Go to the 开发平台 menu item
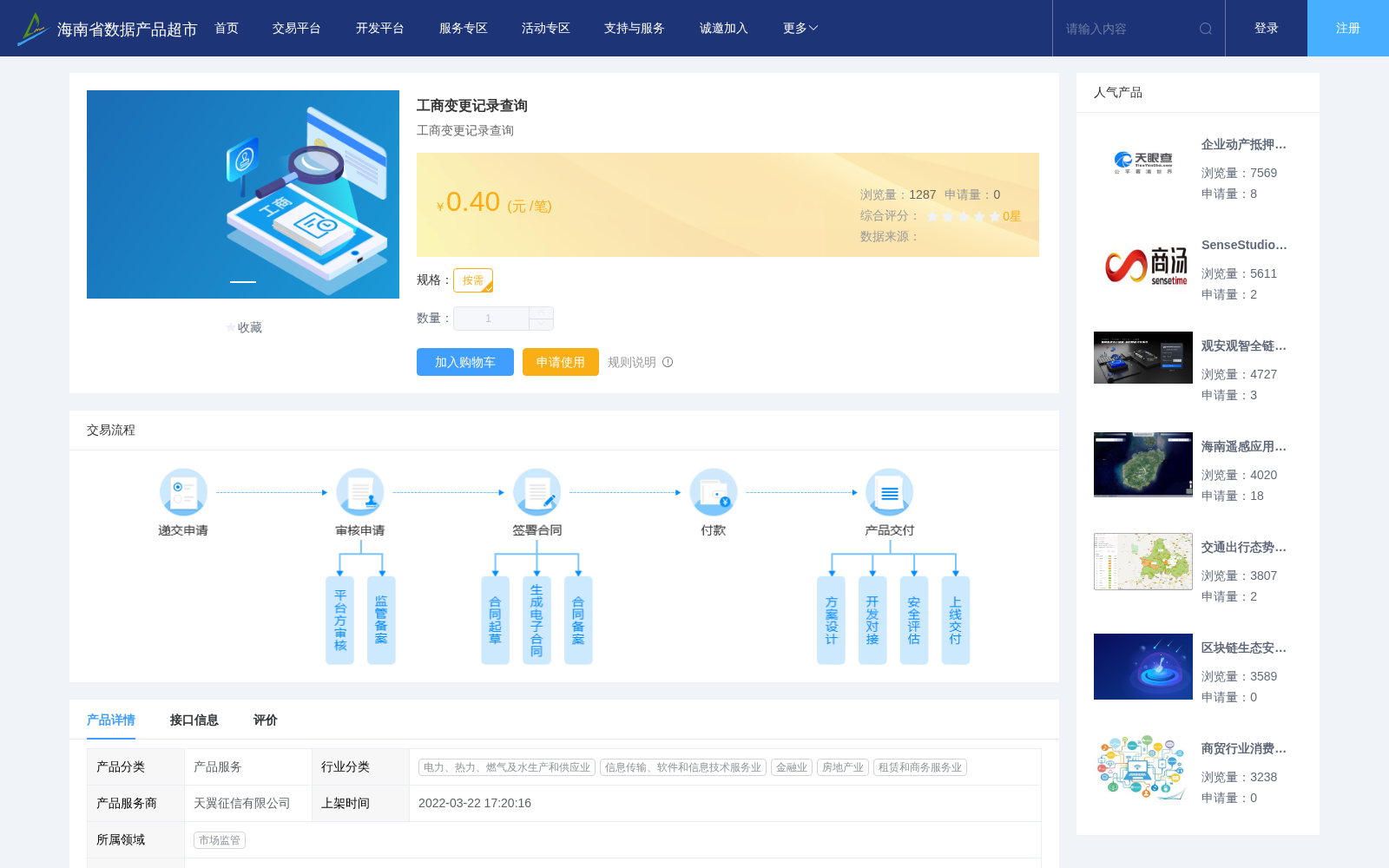 [x=380, y=29]
